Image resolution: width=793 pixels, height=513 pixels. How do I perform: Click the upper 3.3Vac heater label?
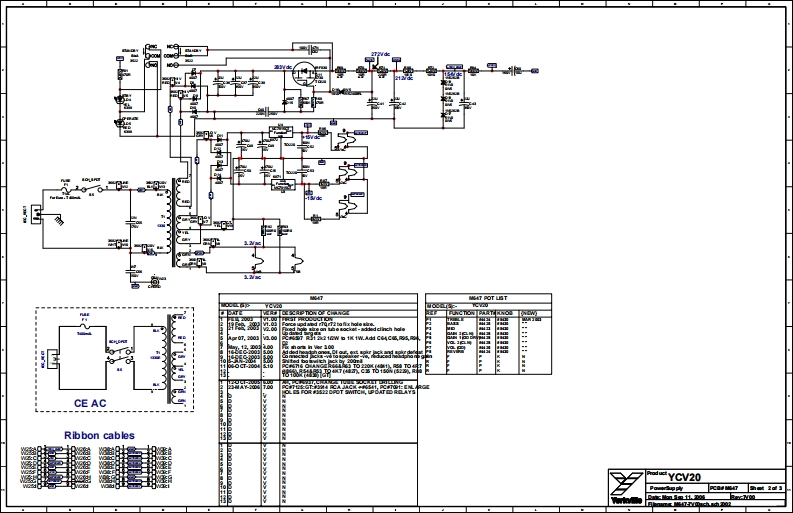[253, 243]
